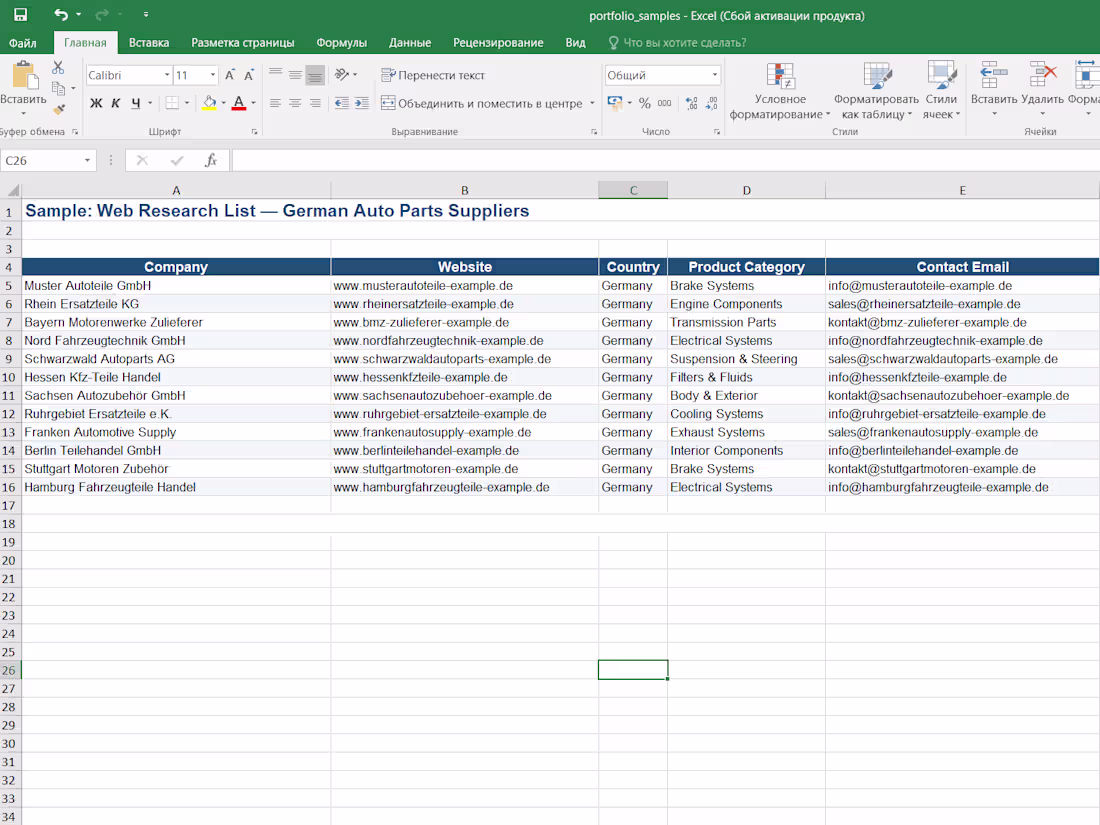Customize the Quick Access Toolbar
This screenshot has width=1100, height=825.
[x=145, y=14]
